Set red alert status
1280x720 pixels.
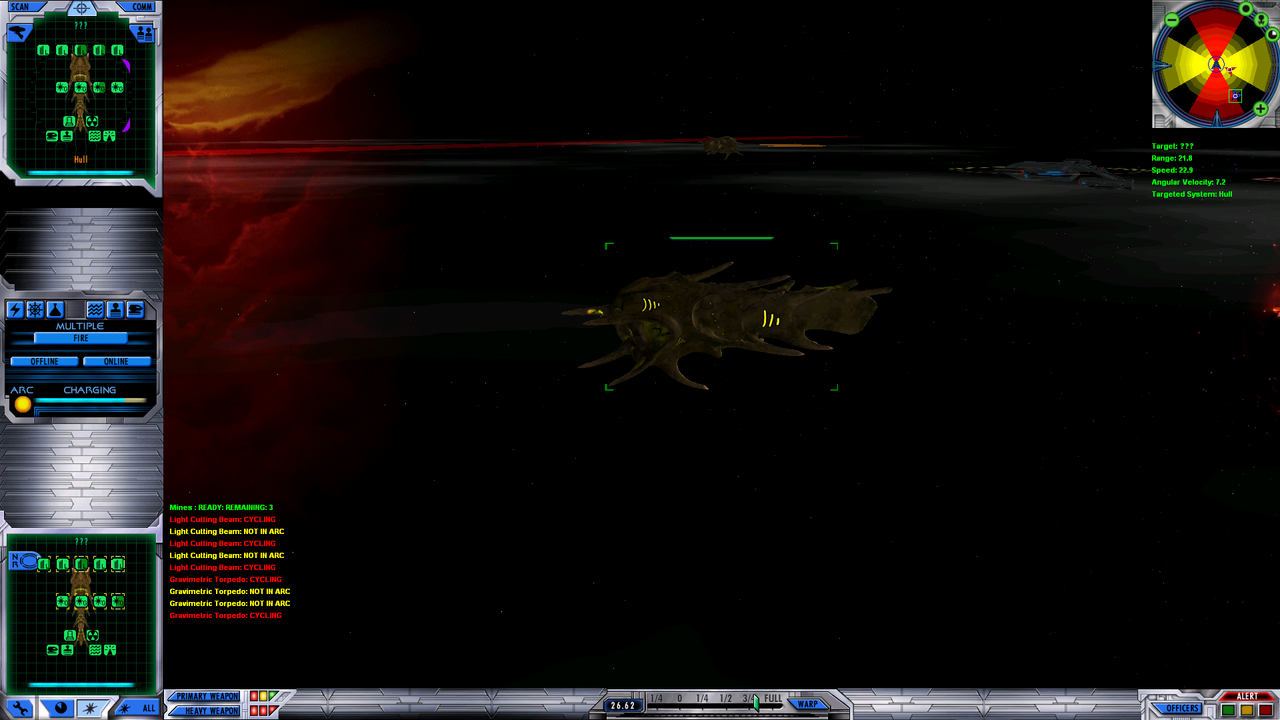[x=1266, y=710]
